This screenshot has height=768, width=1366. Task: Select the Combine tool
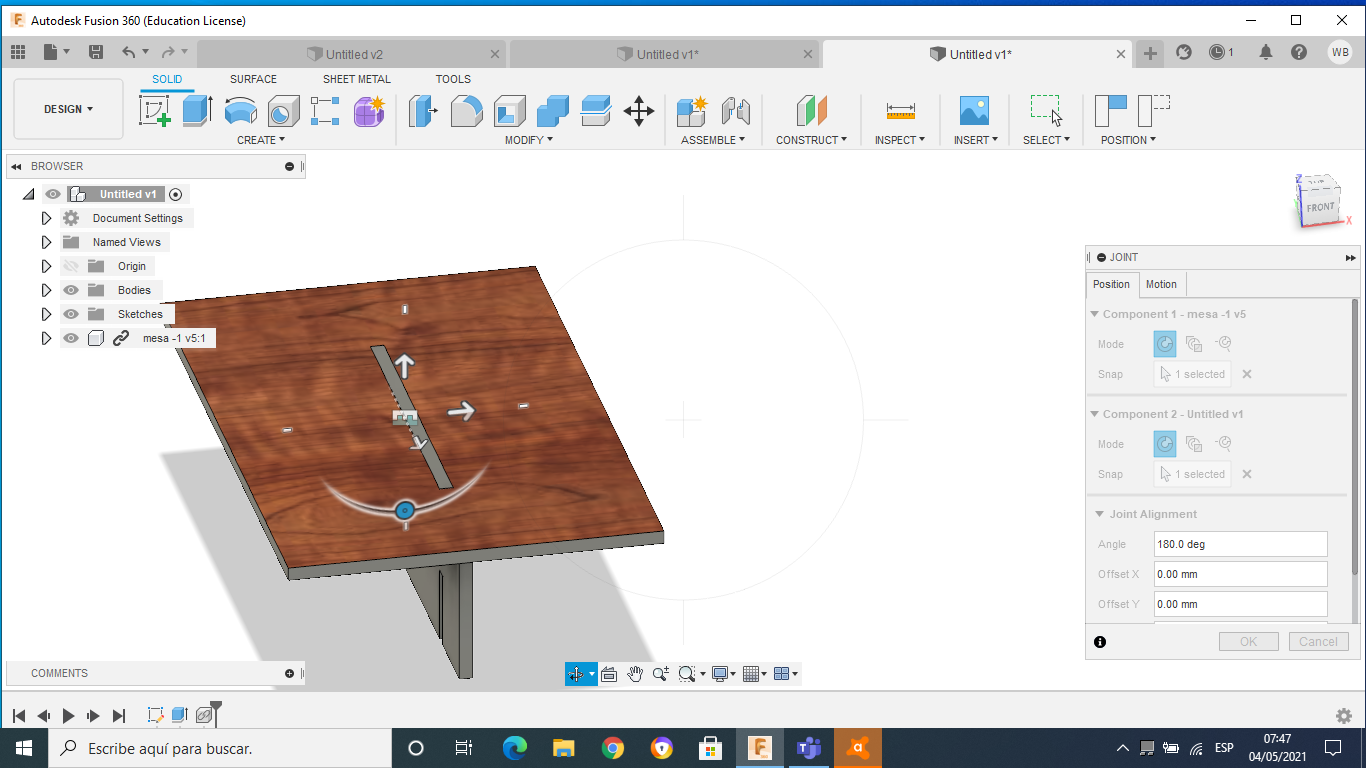coord(553,110)
